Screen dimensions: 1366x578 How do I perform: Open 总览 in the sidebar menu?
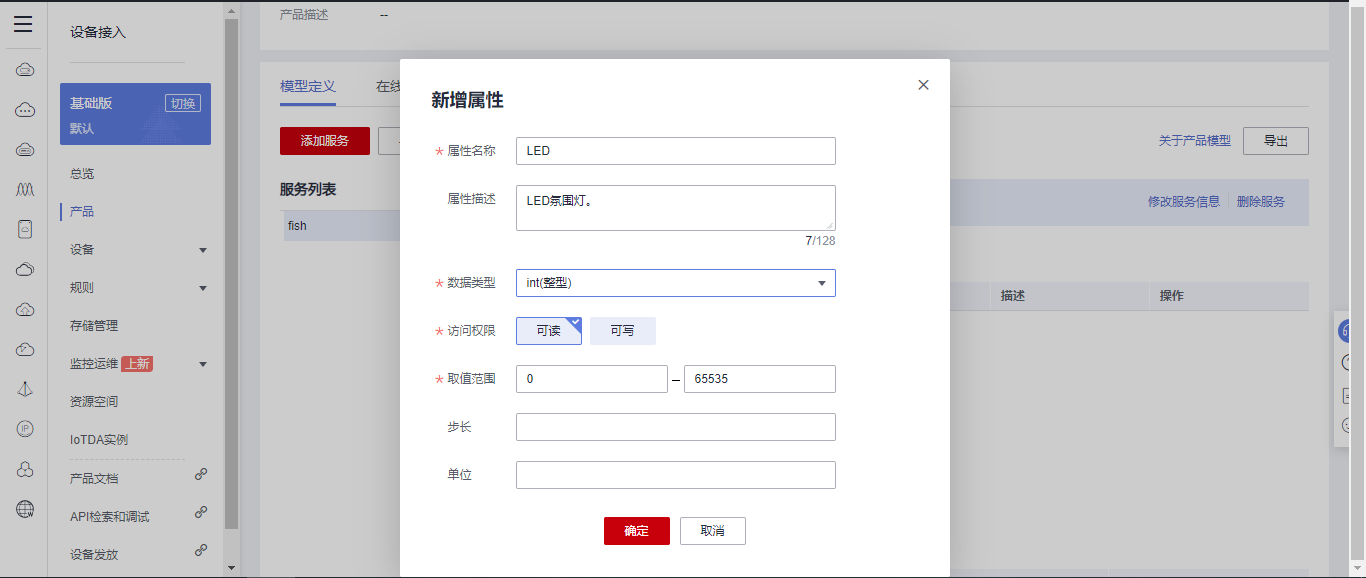point(82,174)
